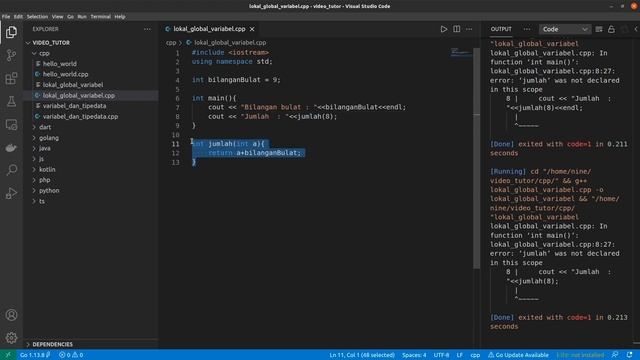
Task: Open the View menu
Action: 58,17
